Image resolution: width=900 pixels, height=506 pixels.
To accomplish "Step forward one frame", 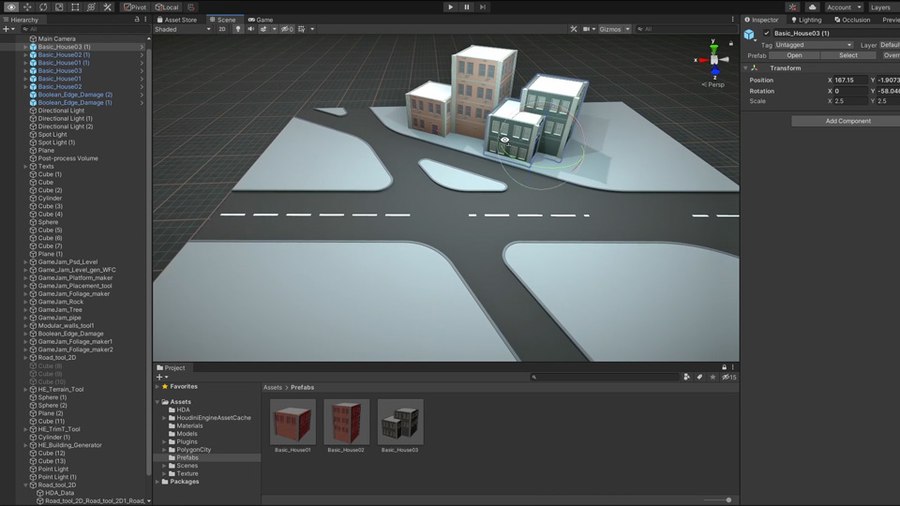I will click(483, 7).
